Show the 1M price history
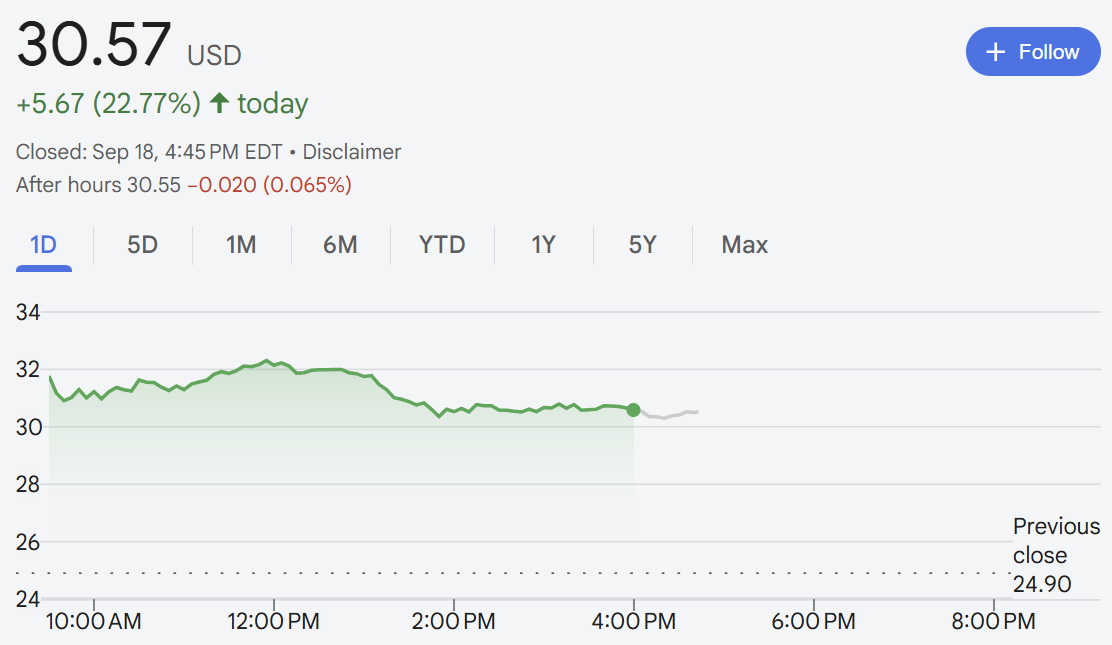Viewport: 1112px width, 645px height. pyautogui.click(x=241, y=245)
